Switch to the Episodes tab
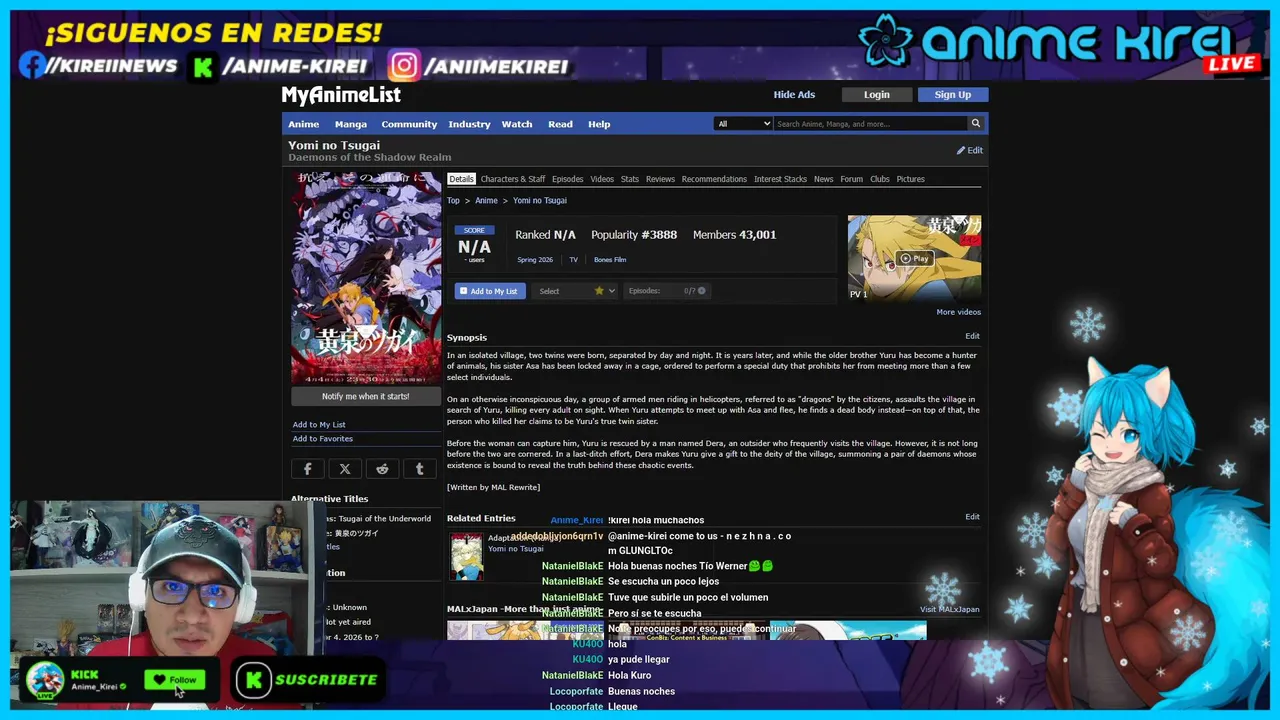The image size is (1280, 720). (568, 179)
